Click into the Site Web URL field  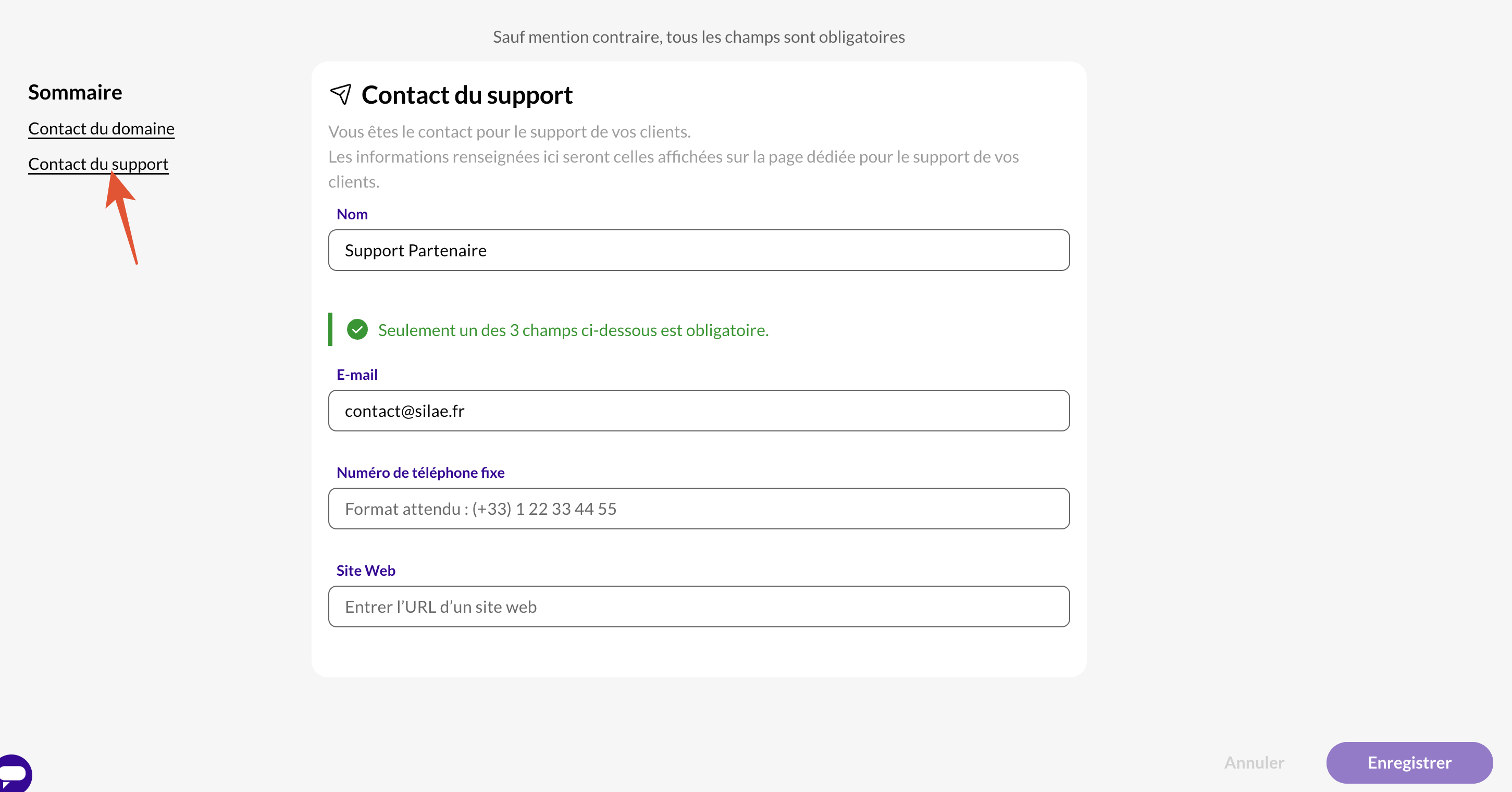699,607
